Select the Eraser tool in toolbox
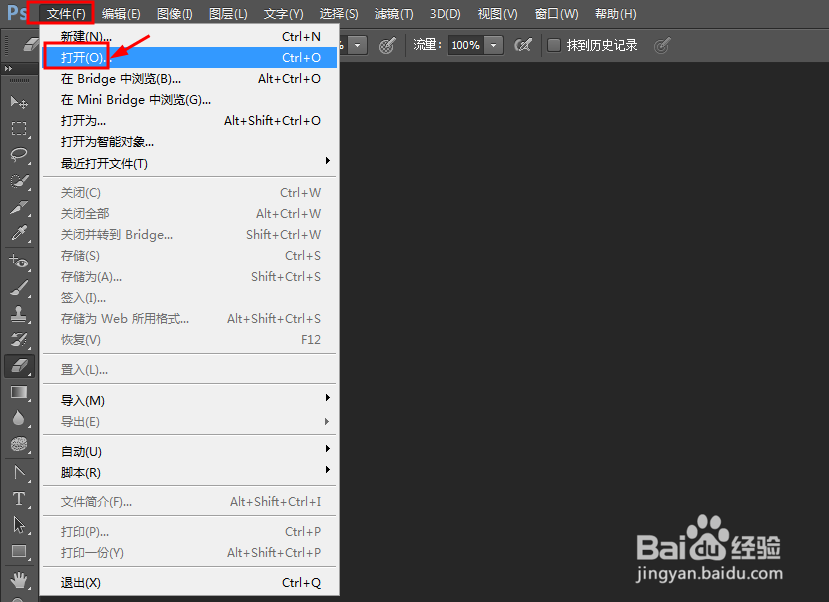The image size is (829, 602). [x=20, y=366]
